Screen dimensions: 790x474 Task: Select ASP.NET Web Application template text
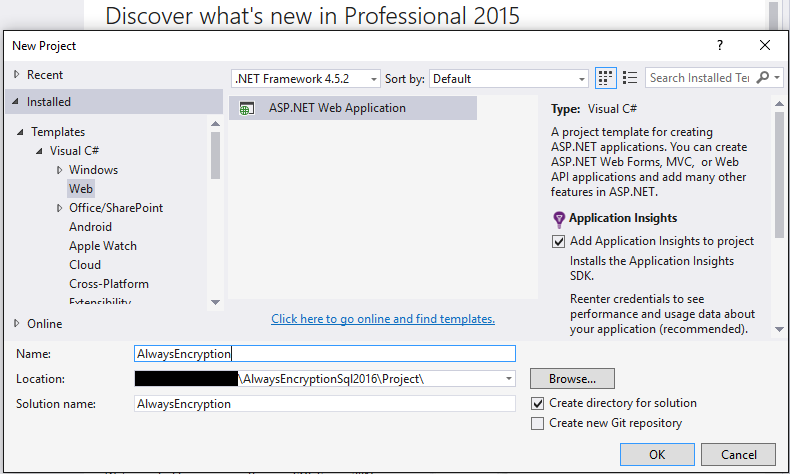(337, 108)
